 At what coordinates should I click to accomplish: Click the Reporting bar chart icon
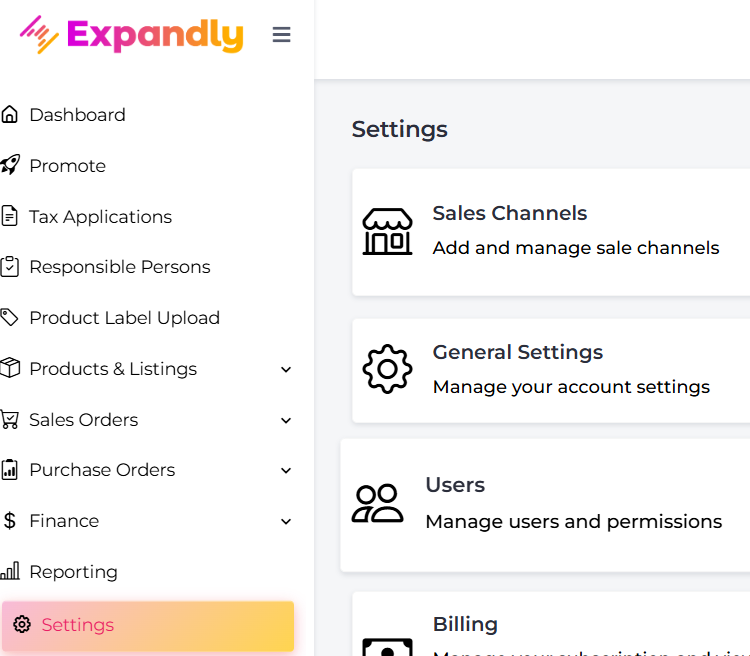pyautogui.click(x=10, y=572)
